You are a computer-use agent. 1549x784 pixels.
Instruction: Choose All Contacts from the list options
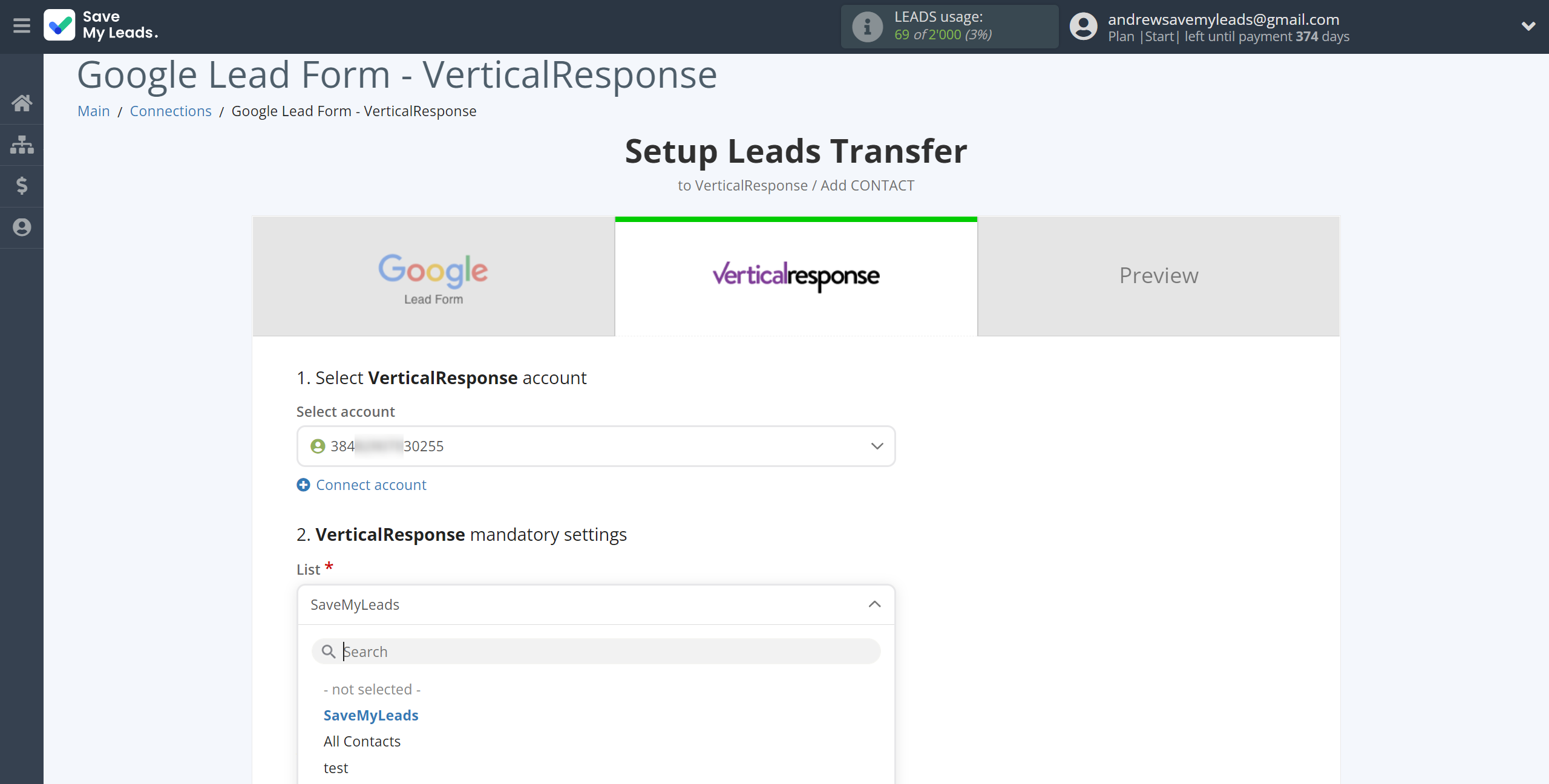362,742
